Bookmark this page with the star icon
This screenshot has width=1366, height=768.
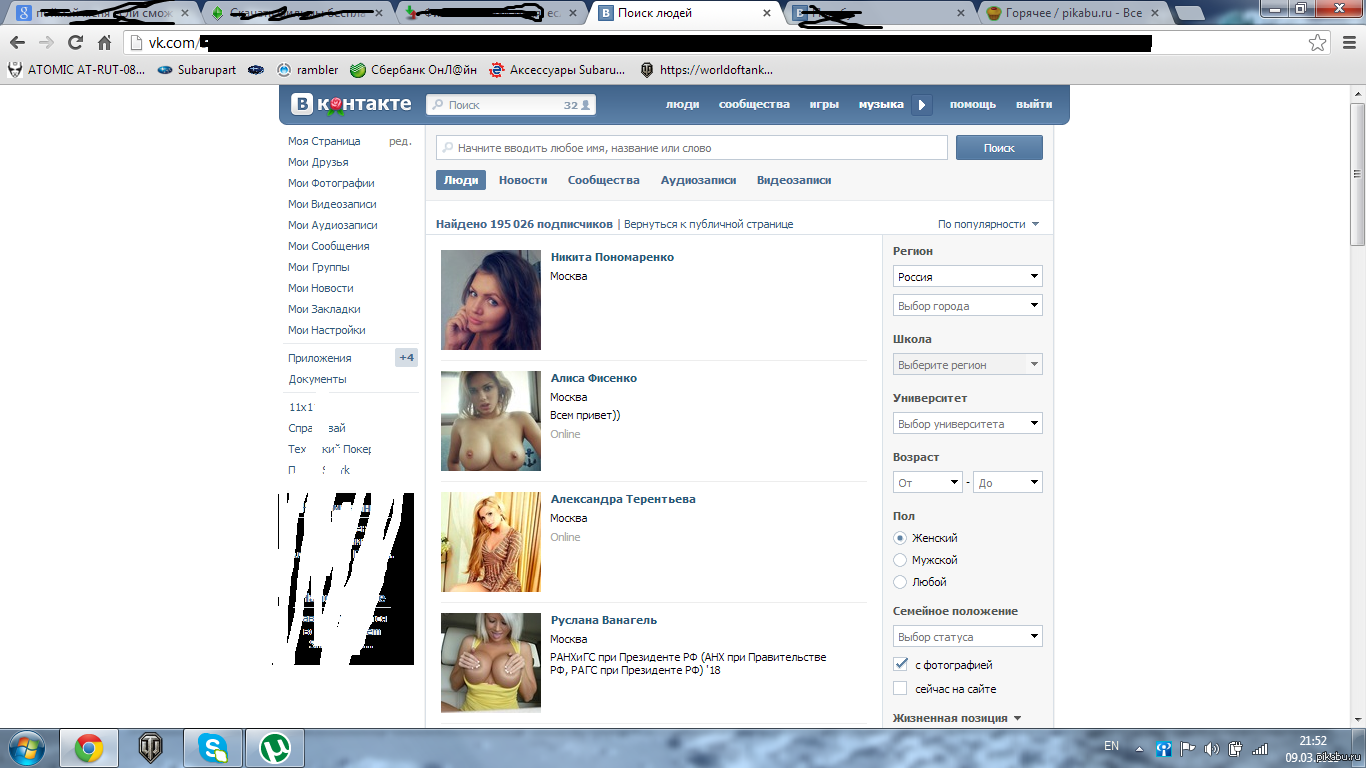click(1318, 43)
